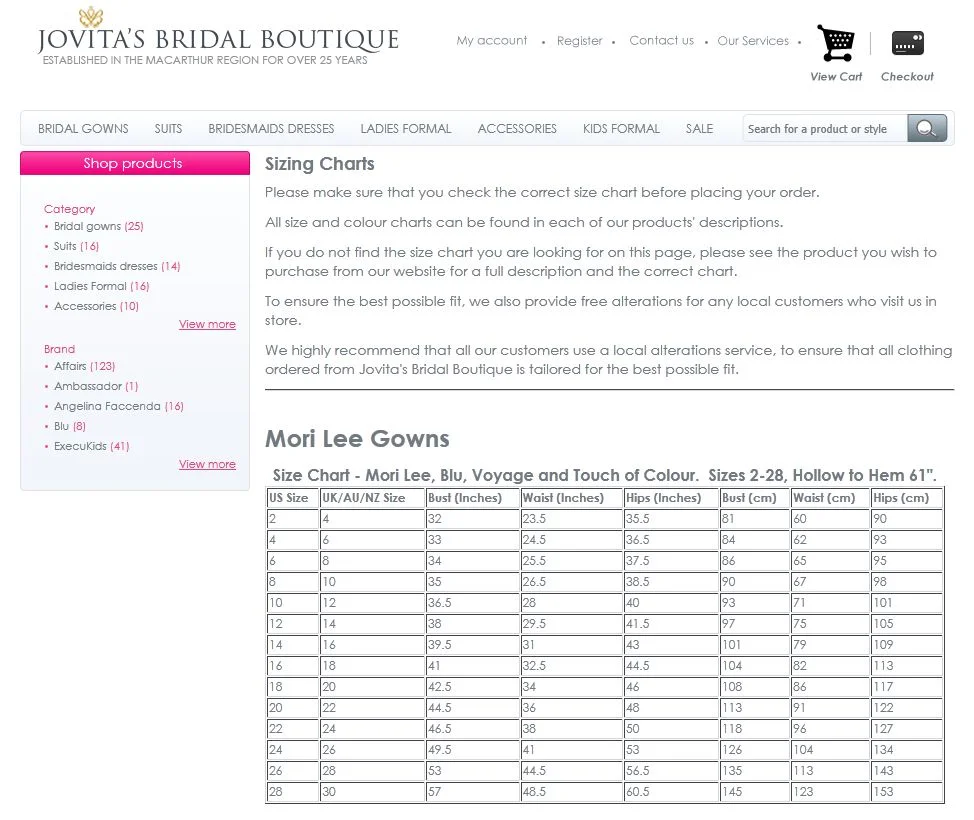Open the Suits menu
974x820 pixels.
pos(168,129)
